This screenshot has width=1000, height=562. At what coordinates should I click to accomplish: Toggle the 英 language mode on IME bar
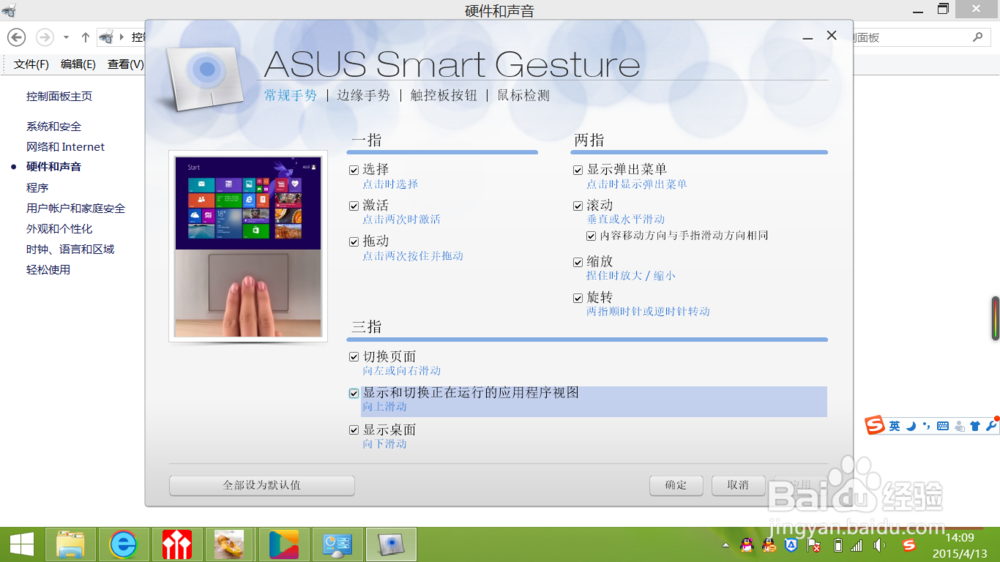[x=895, y=426]
